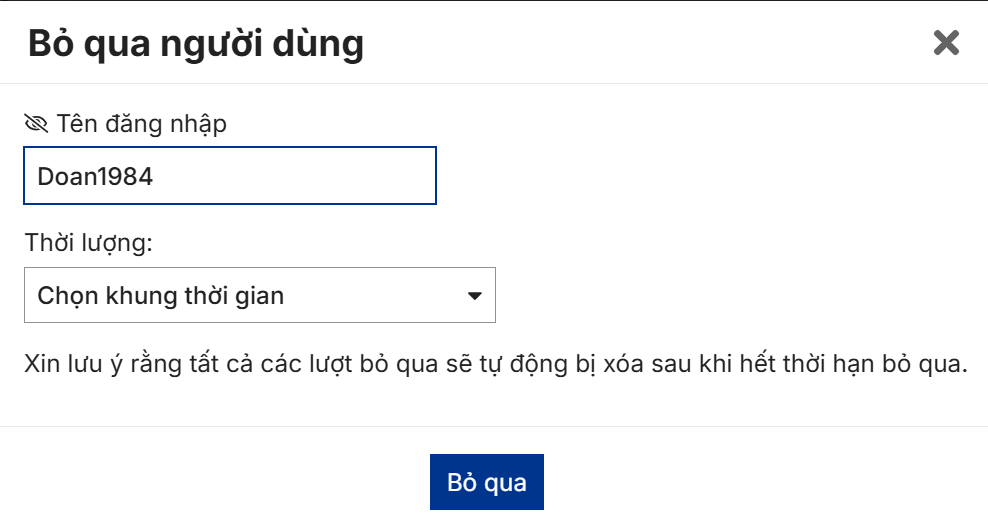
Task: Click the Thời lượng label
Action: (88, 243)
